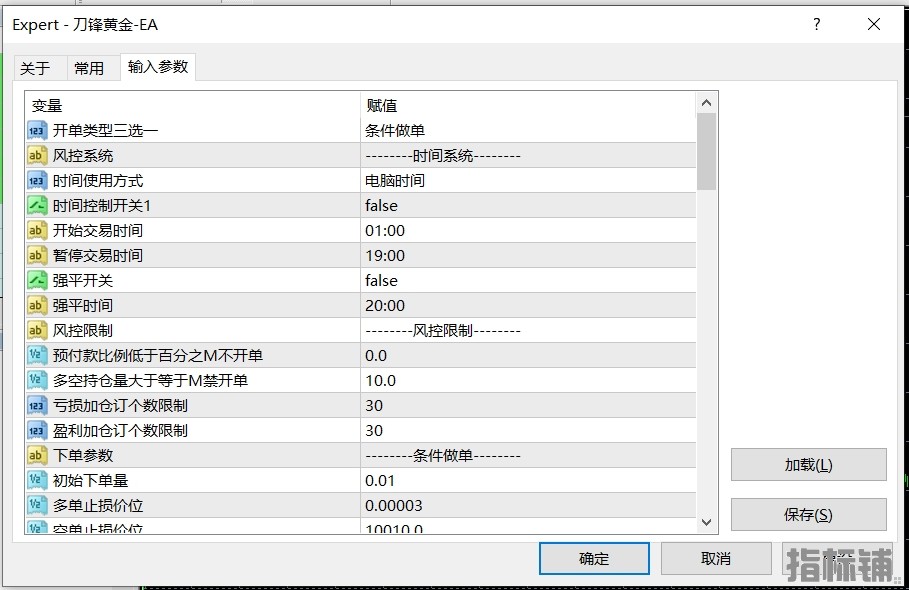Select the 暂停交易时间 value 19:00
The height and width of the screenshot is (590, 909).
[385, 255]
